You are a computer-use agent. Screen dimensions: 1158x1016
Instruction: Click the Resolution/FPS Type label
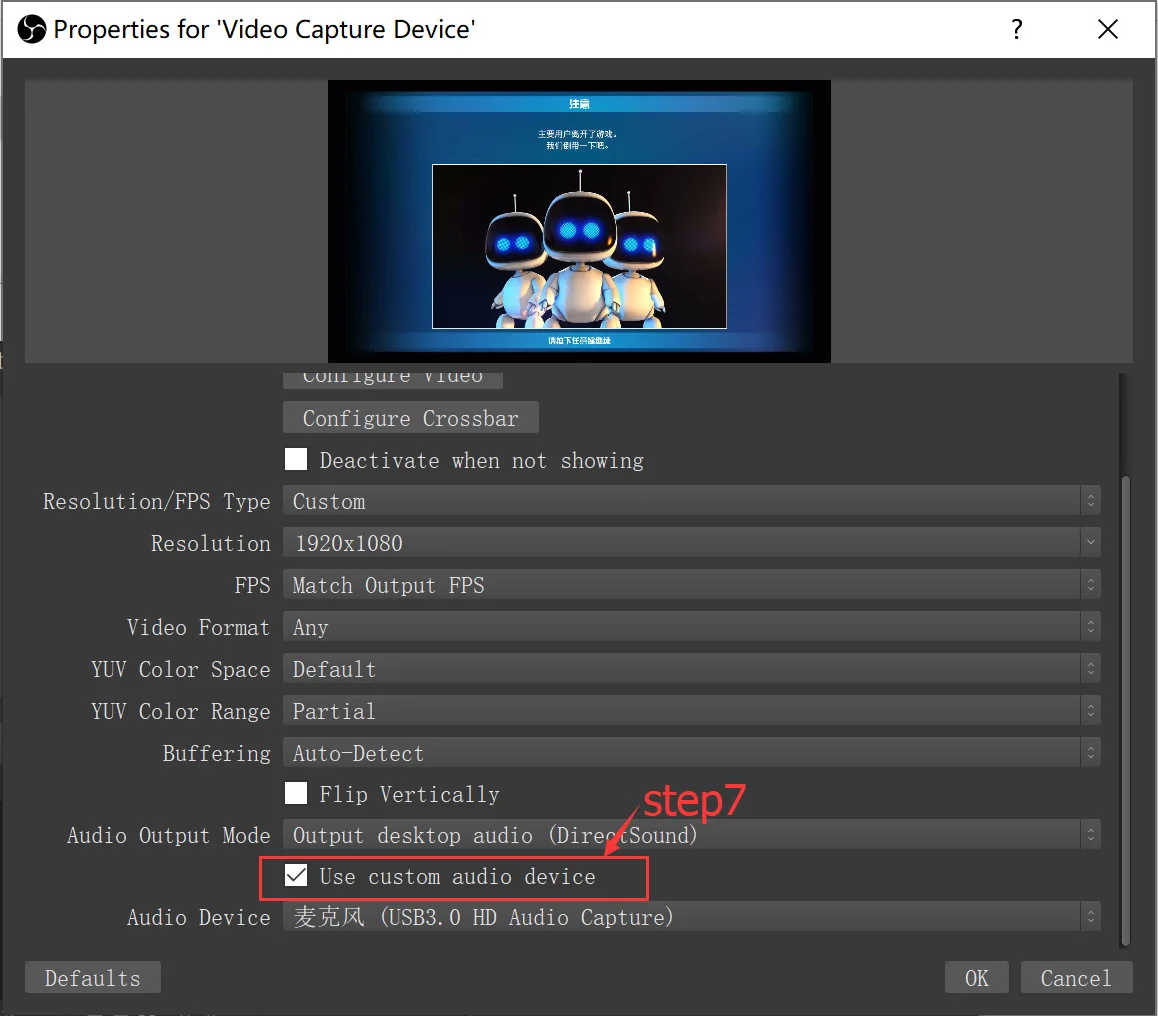157,501
